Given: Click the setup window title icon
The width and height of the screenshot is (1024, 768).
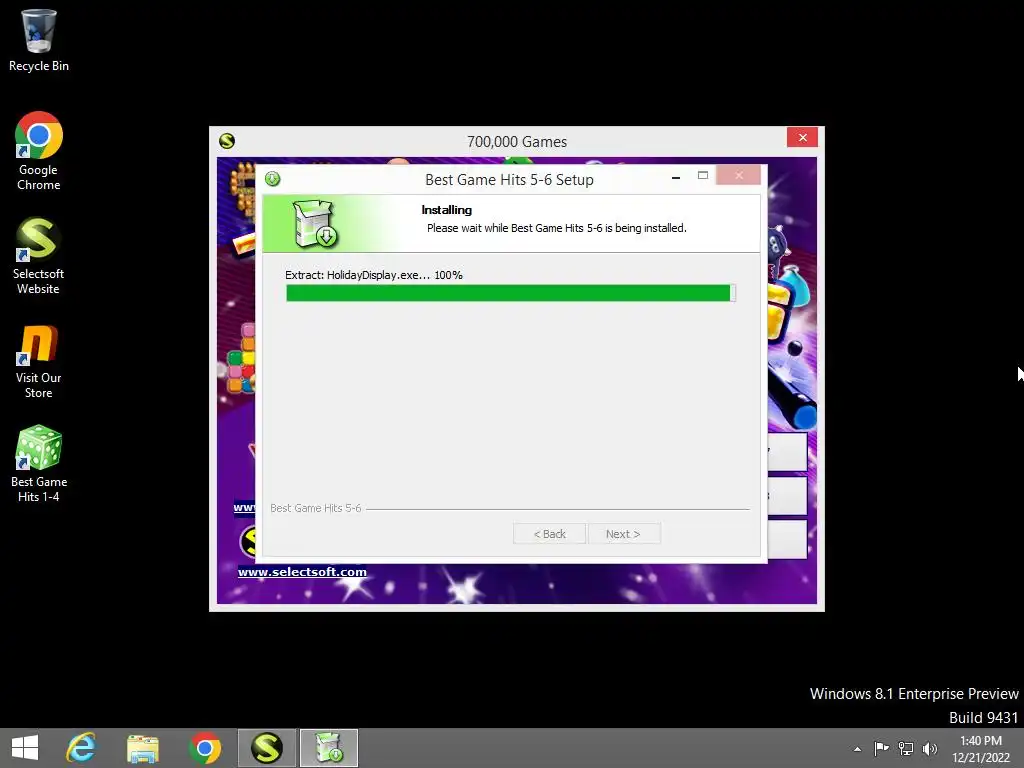Looking at the screenshot, I should (272, 179).
